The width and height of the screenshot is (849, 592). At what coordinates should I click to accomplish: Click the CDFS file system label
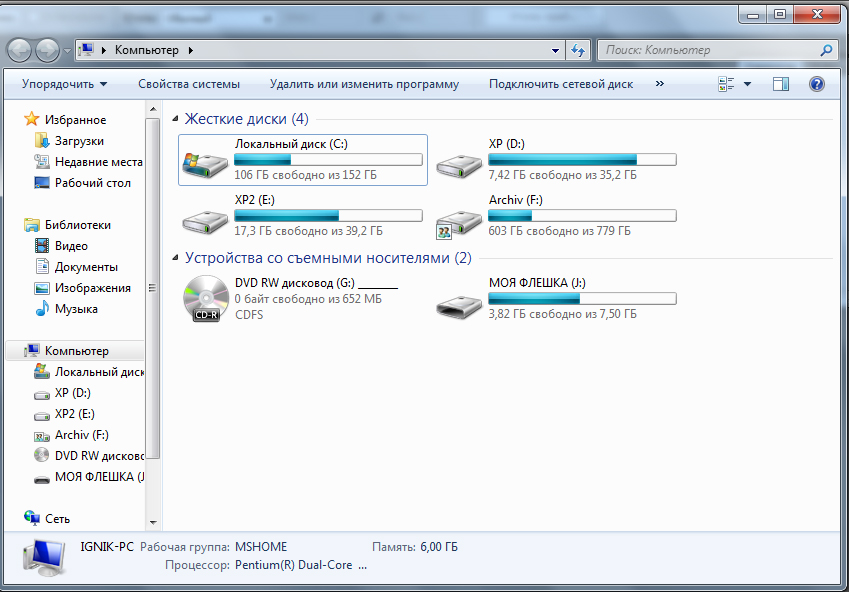(249, 315)
